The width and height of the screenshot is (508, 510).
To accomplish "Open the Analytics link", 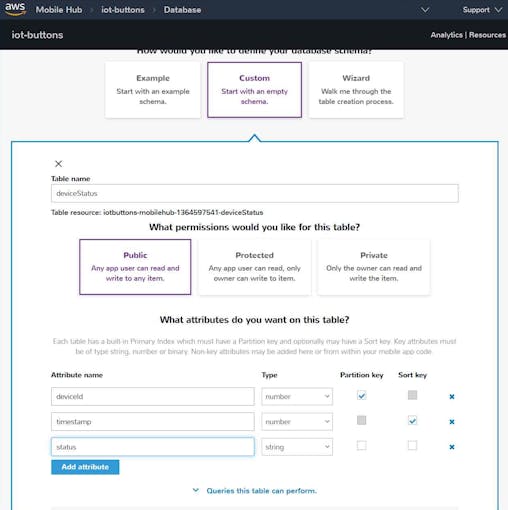I will click(x=446, y=35).
